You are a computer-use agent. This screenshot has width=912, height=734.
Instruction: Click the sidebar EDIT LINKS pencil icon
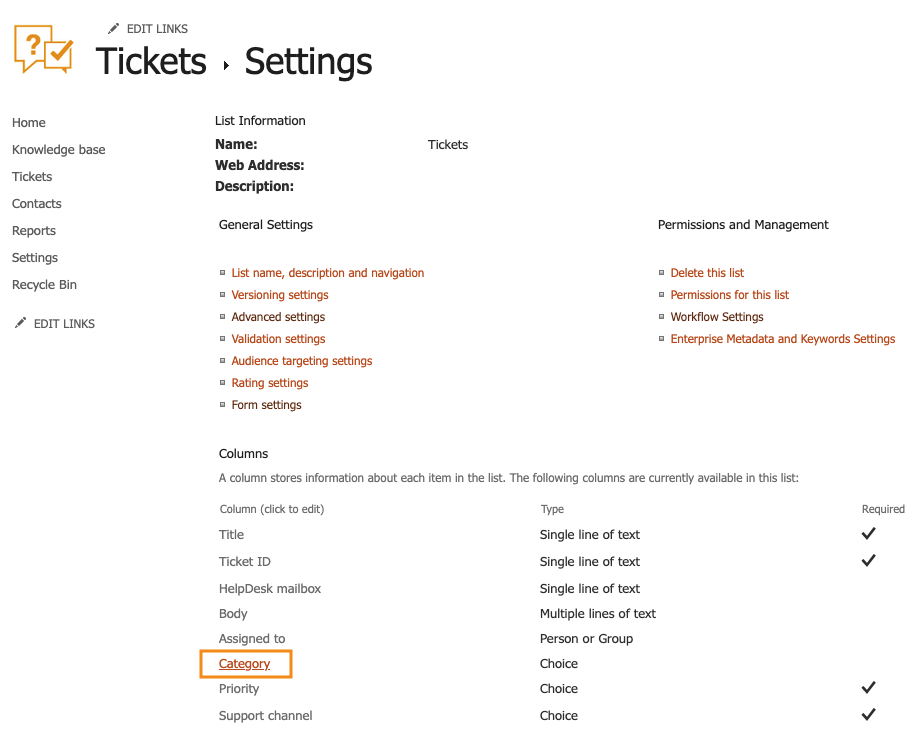[20, 323]
